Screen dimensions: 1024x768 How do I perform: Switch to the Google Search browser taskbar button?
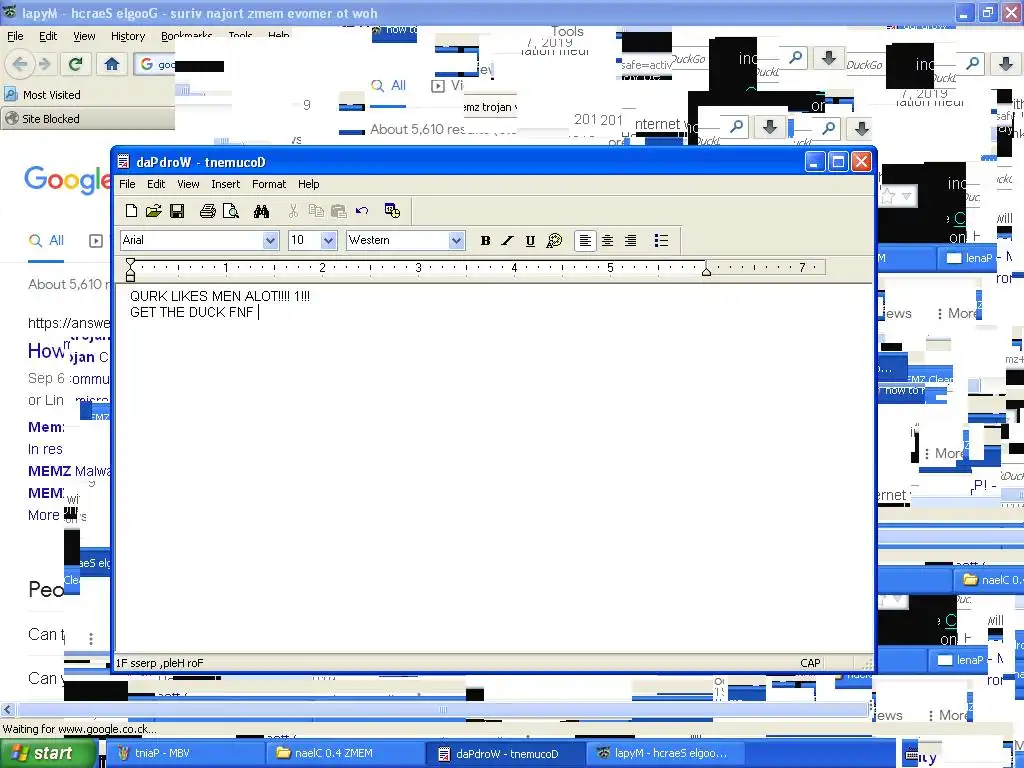tap(667, 754)
